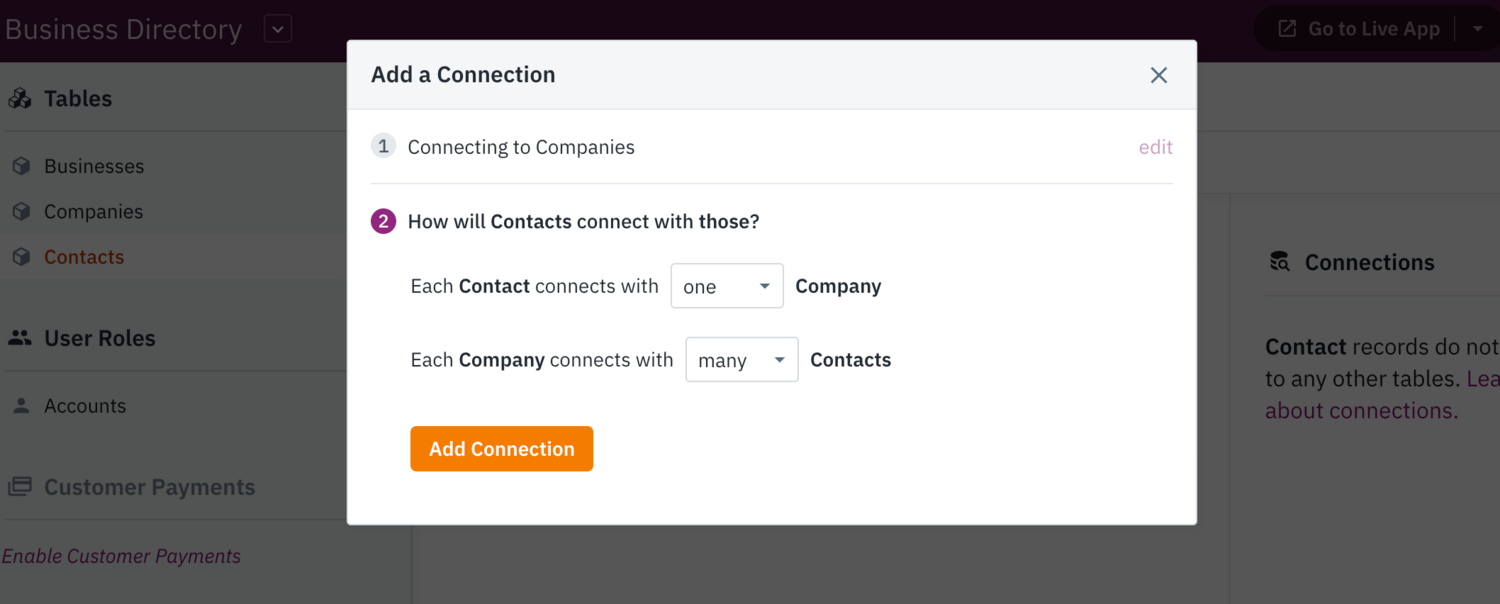Click the Go to Live App button
This screenshot has width=1500, height=604.
click(x=1360, y=29)
